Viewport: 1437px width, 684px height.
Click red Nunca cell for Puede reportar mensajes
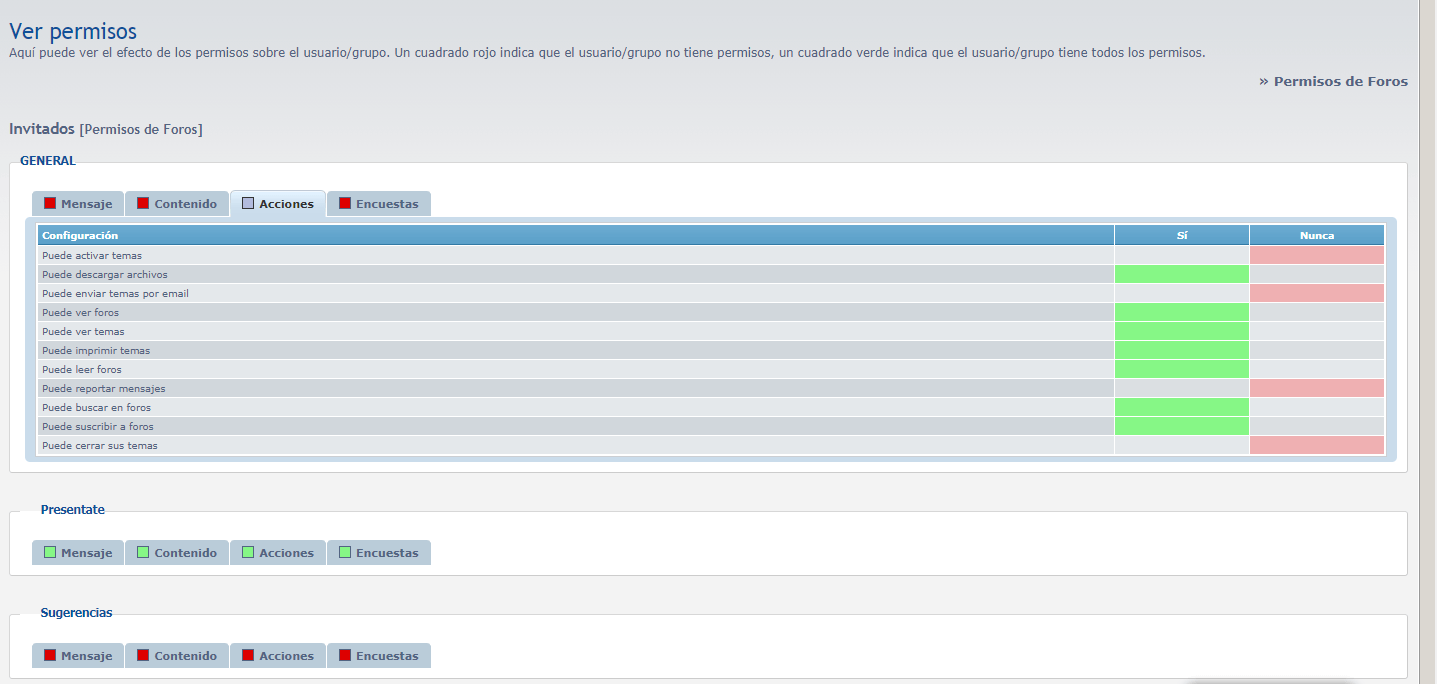click(x=1316, y=388)
